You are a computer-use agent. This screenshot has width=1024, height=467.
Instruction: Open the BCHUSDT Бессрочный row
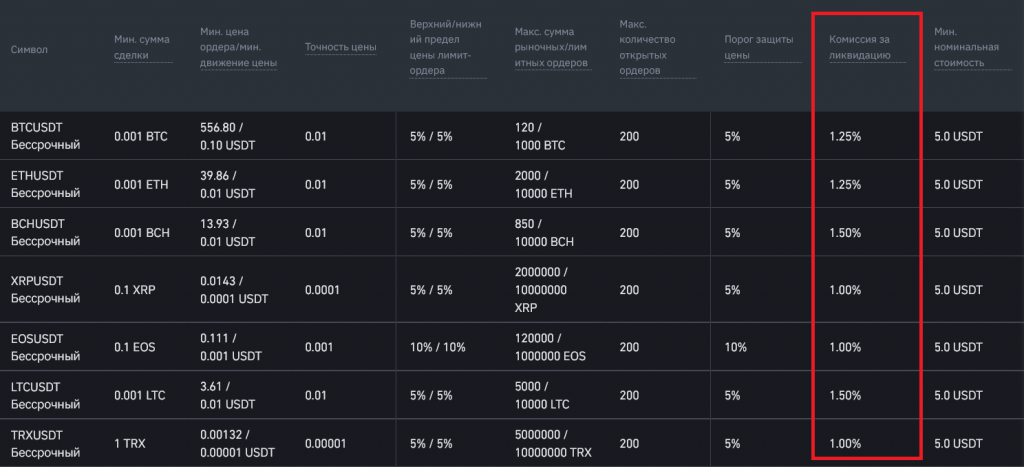click(45, 232)
